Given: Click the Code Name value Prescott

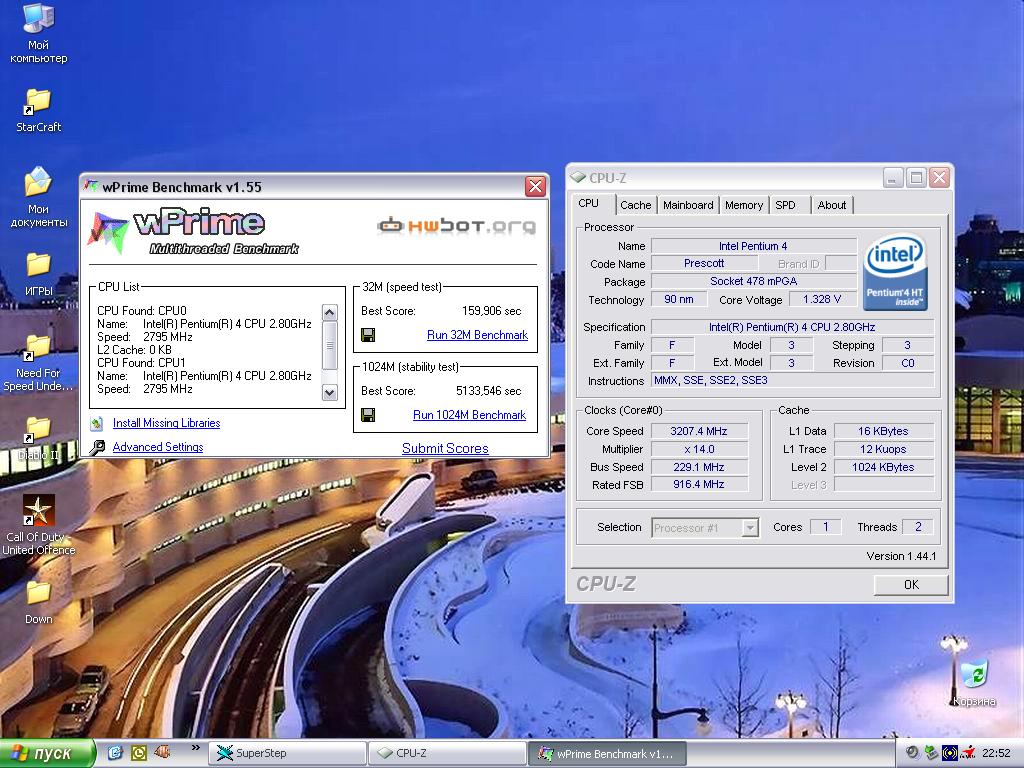Looking at the screenshot, I should [x=704, y=263].
